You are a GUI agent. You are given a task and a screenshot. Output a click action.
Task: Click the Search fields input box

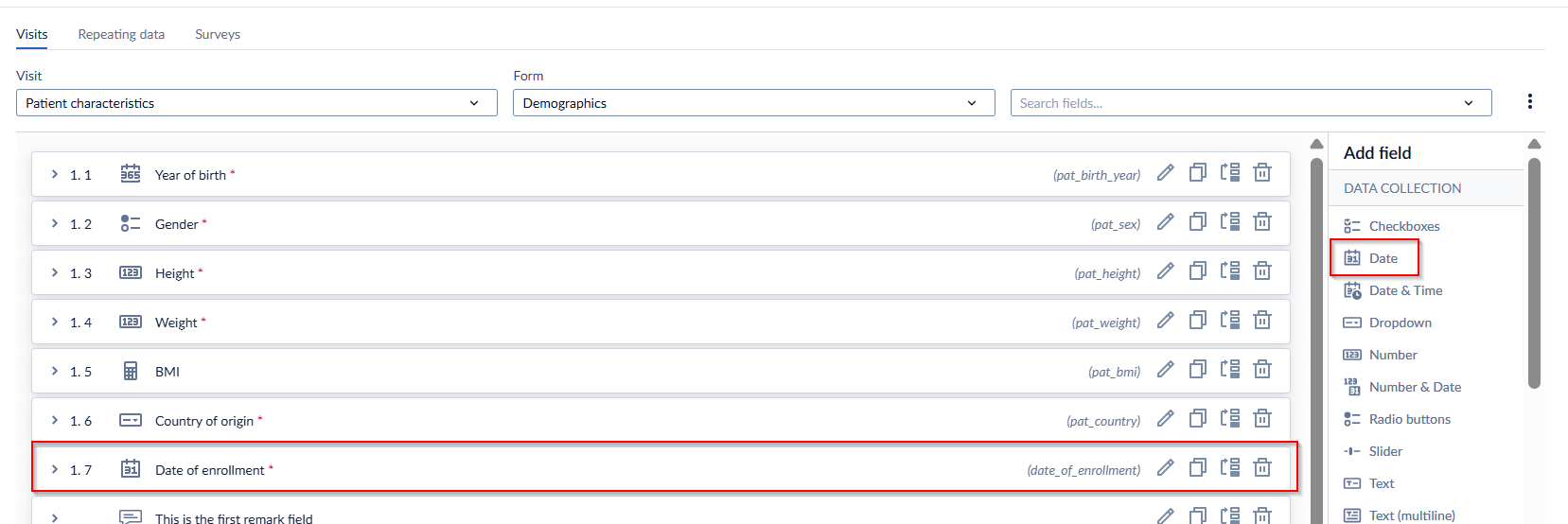coord(1251,103)
